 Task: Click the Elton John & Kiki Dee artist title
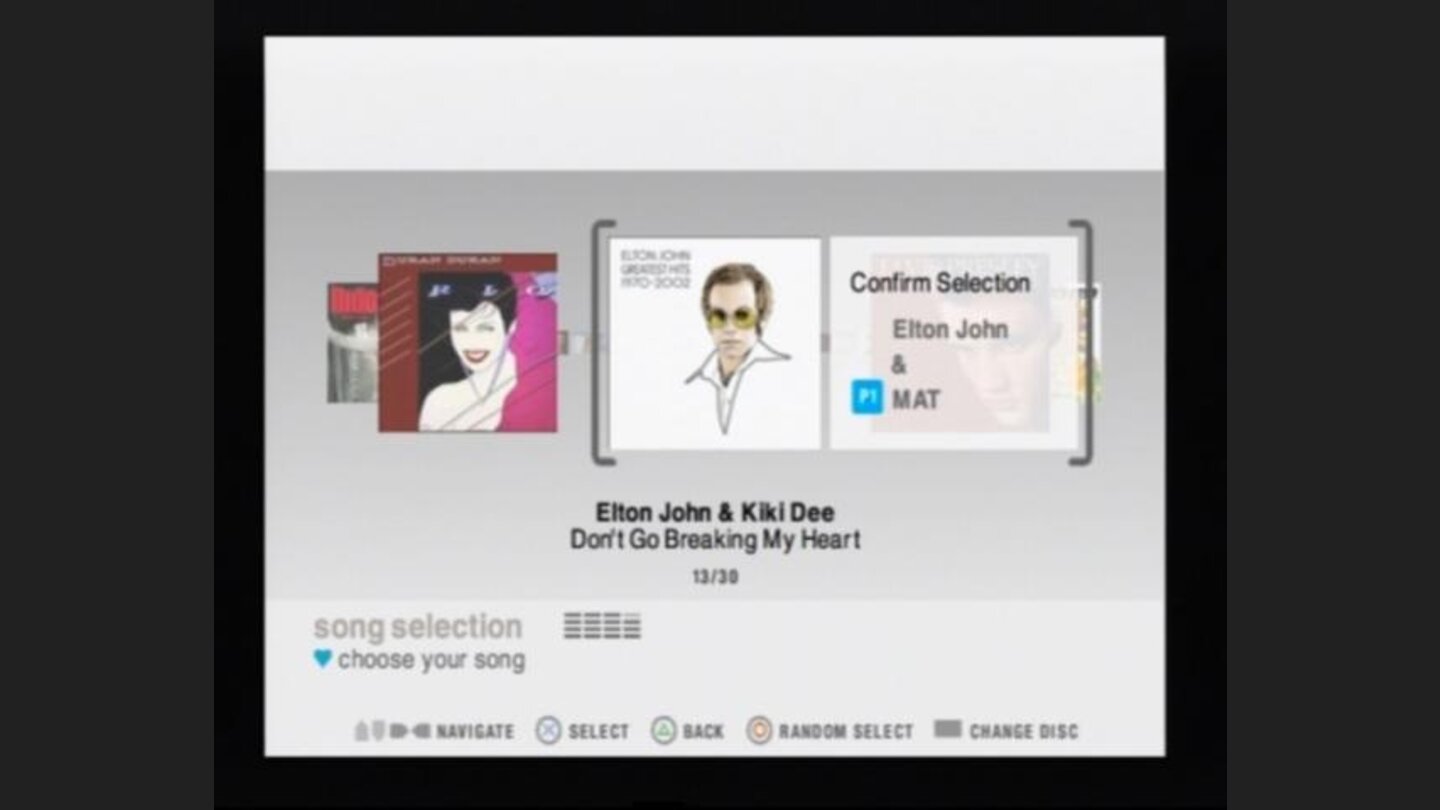coord(715,512)
